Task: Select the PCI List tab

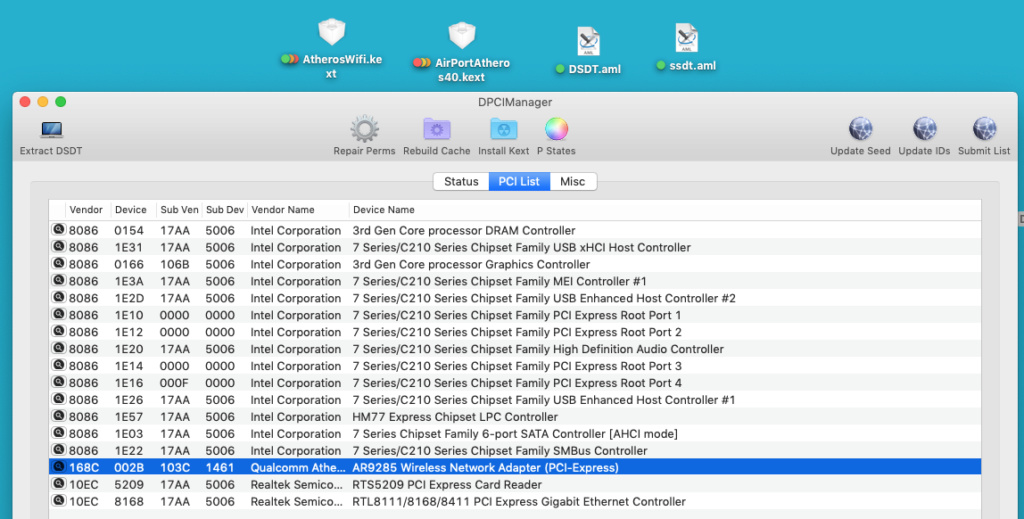Action: pyautogui.click(x=519, y=181)
